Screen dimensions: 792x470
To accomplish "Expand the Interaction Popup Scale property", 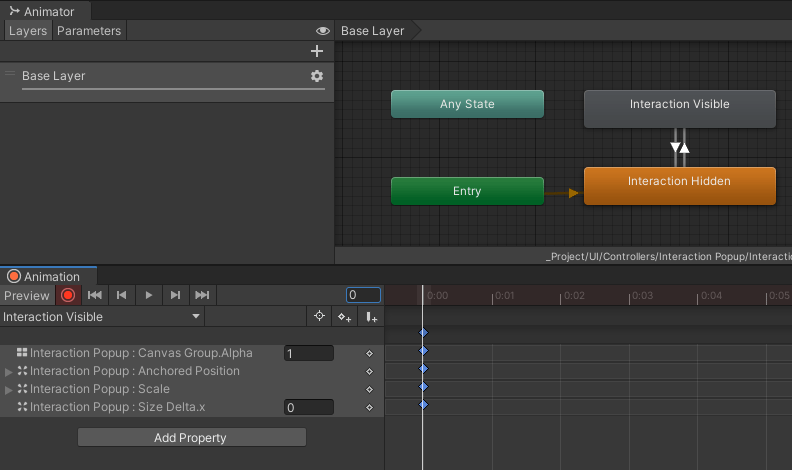I will pos(9,389).
